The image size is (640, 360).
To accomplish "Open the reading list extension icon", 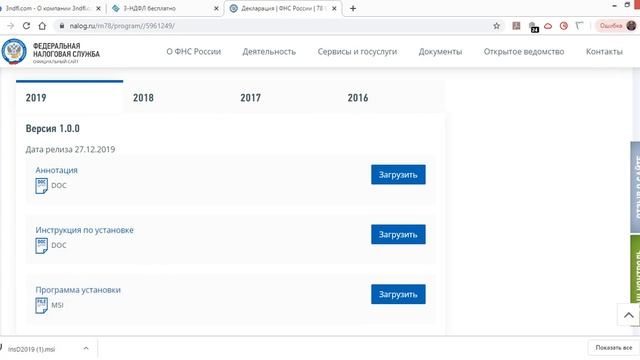I will tap(580, 26).
